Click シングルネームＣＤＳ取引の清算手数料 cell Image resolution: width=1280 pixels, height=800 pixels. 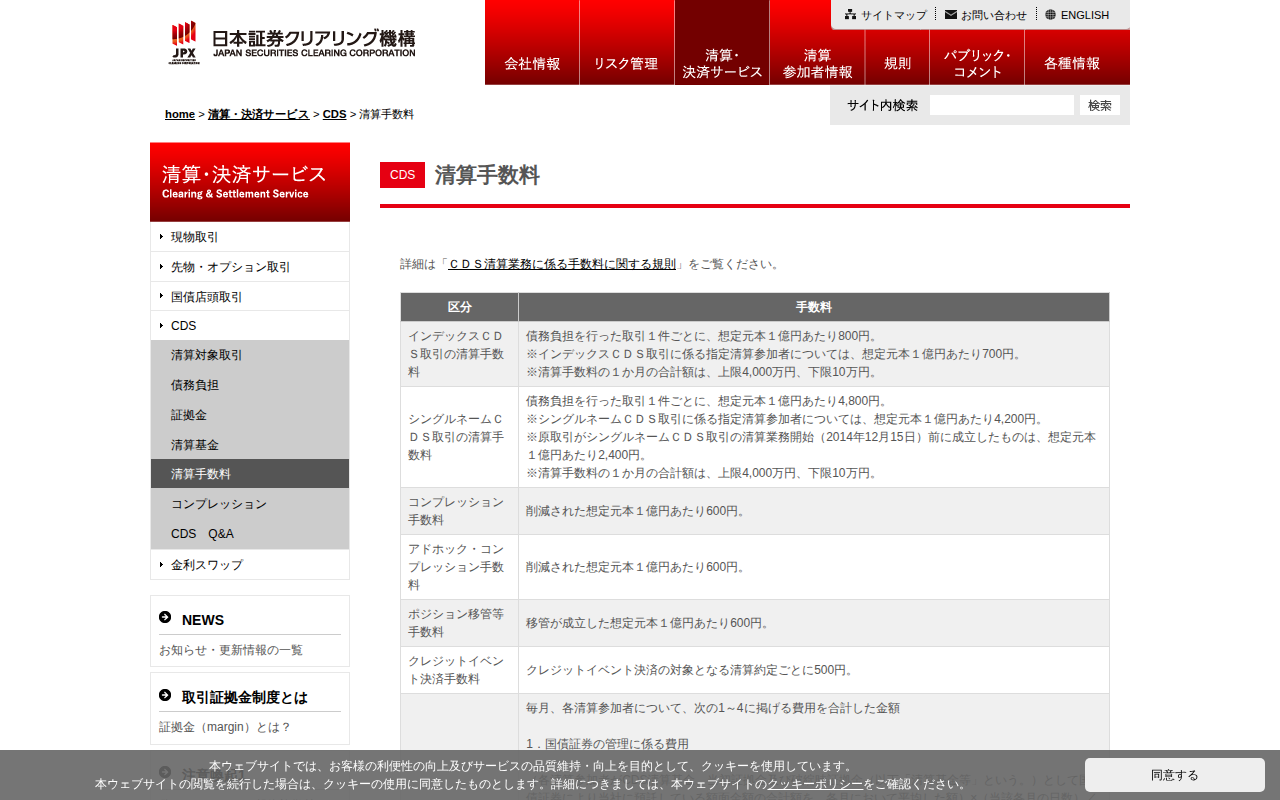pyautogui.click(x=460, y=437)
